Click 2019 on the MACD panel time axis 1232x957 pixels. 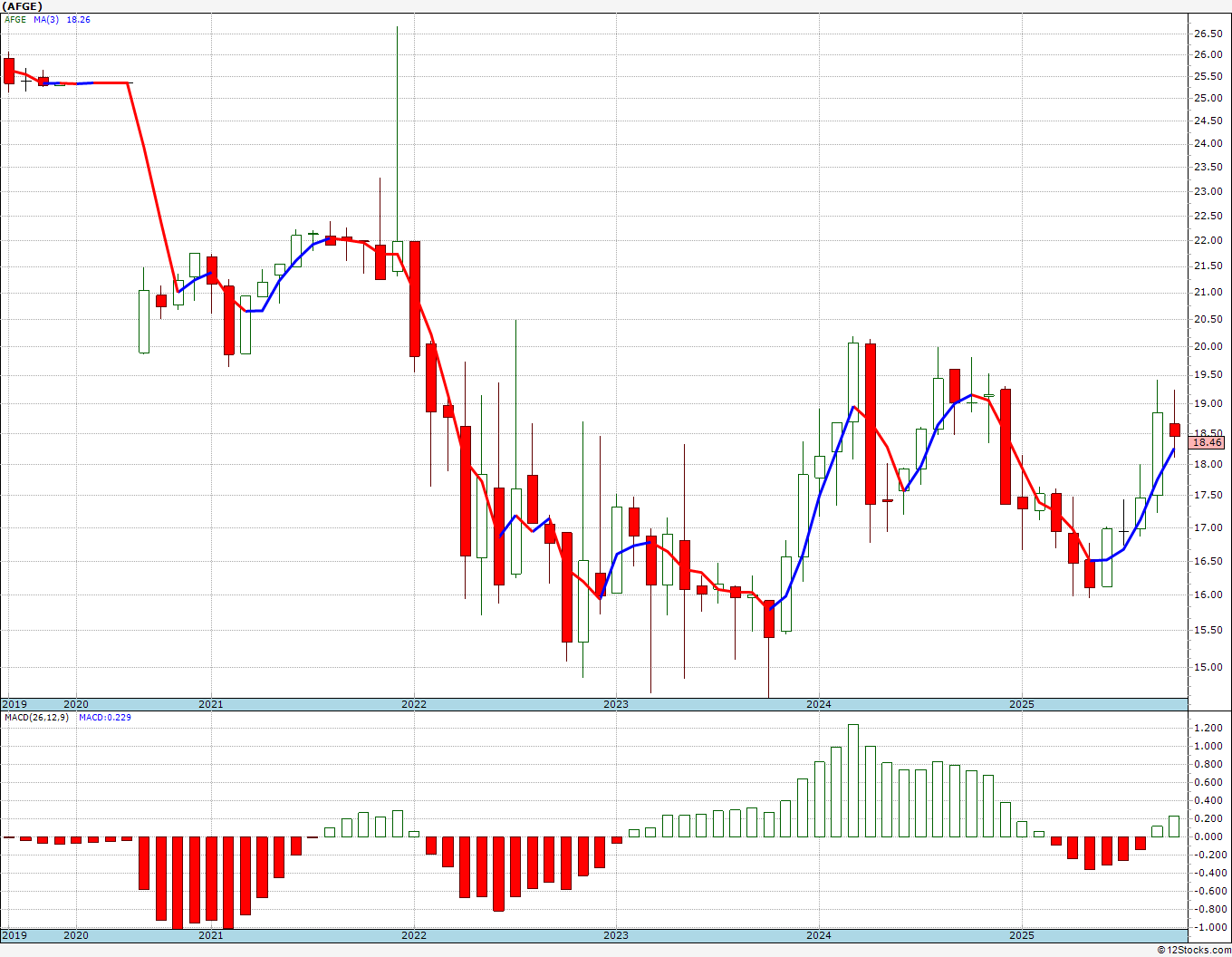(14, 935)
